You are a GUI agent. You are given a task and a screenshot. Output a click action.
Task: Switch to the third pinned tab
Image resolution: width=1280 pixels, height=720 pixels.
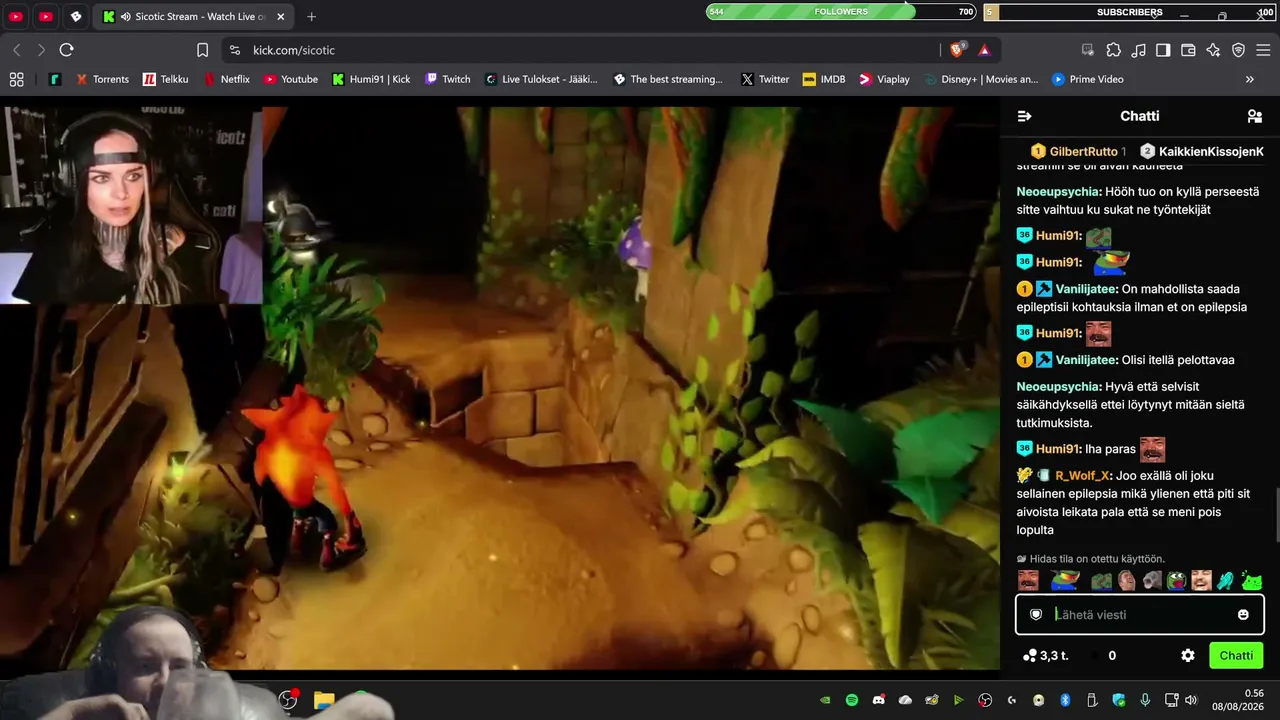click(76, 17)
